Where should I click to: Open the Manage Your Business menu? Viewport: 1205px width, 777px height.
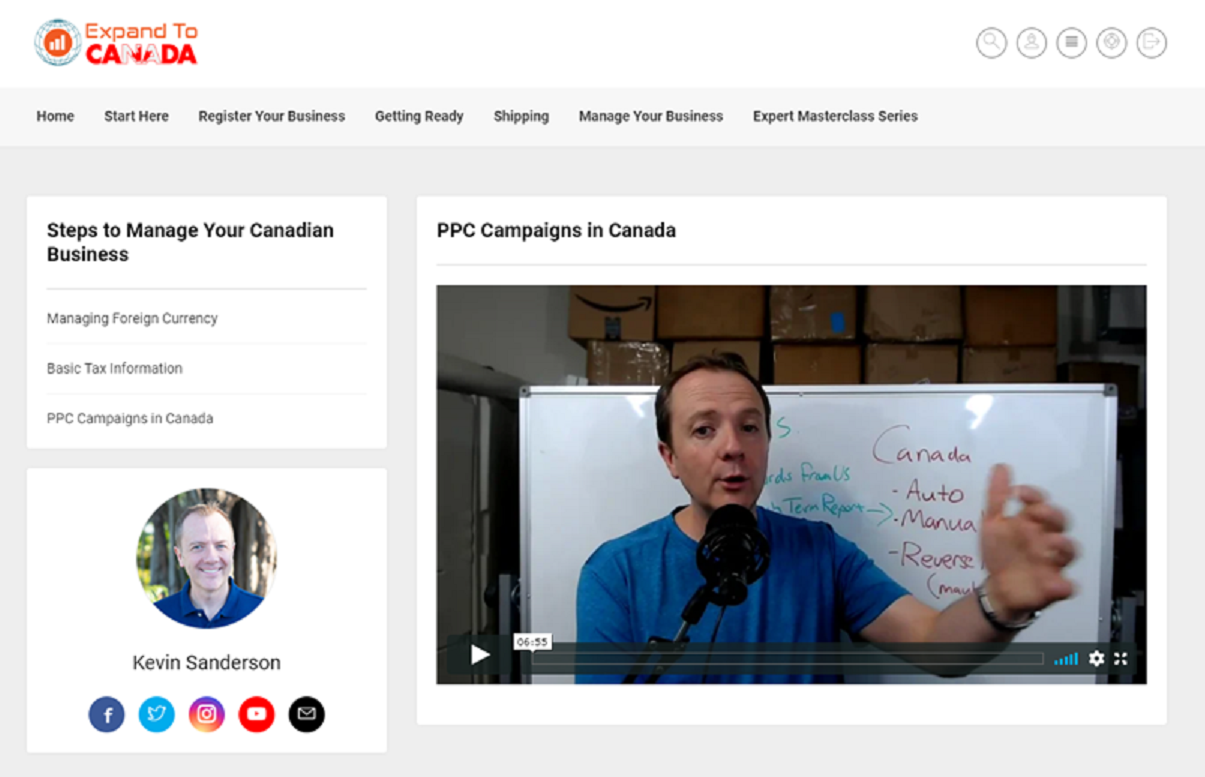tap(650, 116)
